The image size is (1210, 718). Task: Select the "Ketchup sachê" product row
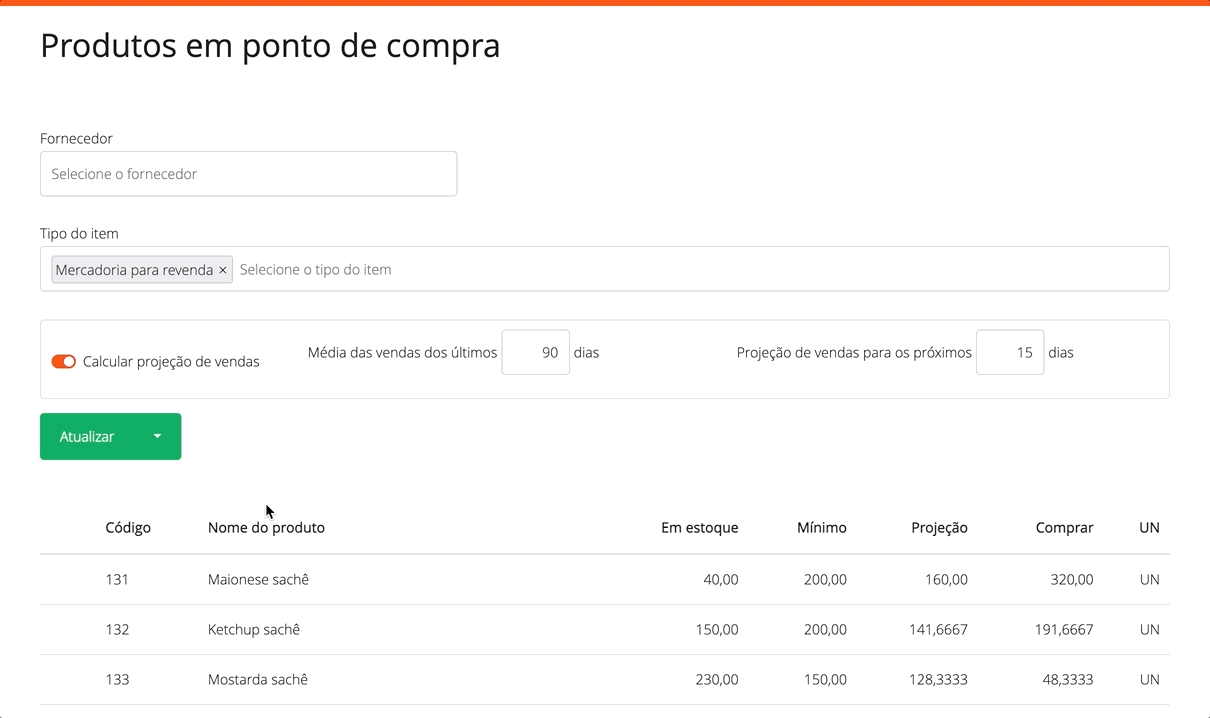(255, 629)
